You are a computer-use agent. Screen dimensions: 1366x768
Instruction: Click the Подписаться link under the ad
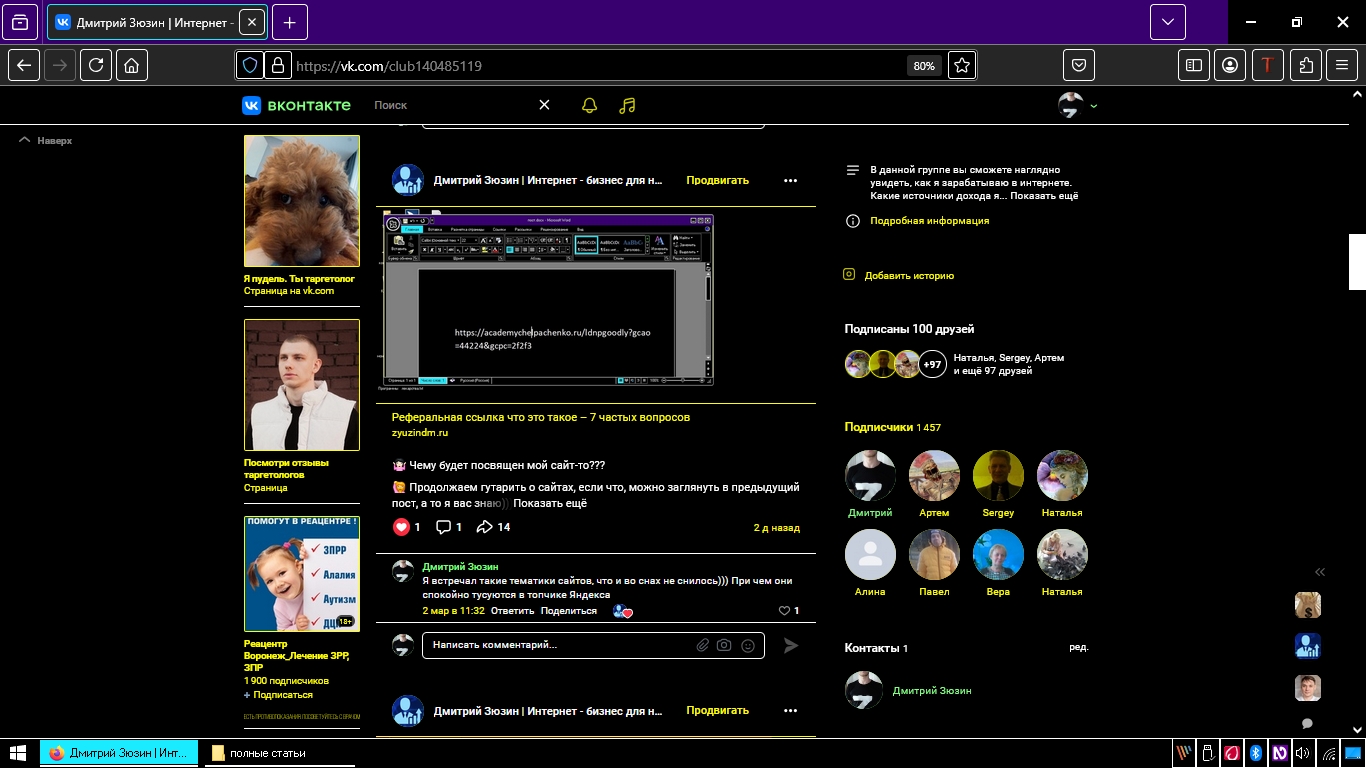(283, 695)
